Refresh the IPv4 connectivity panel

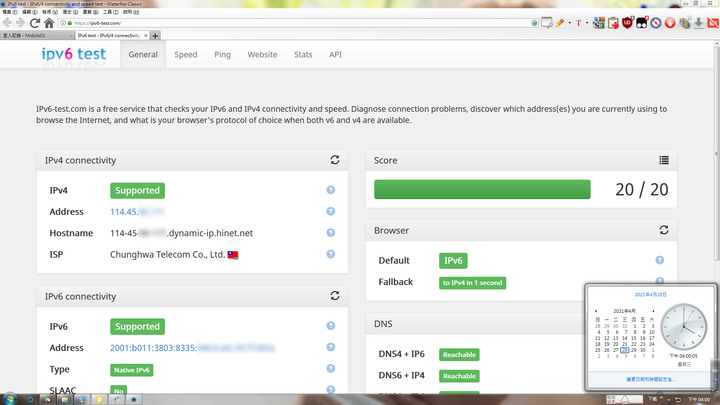click(x=335, y=160)
